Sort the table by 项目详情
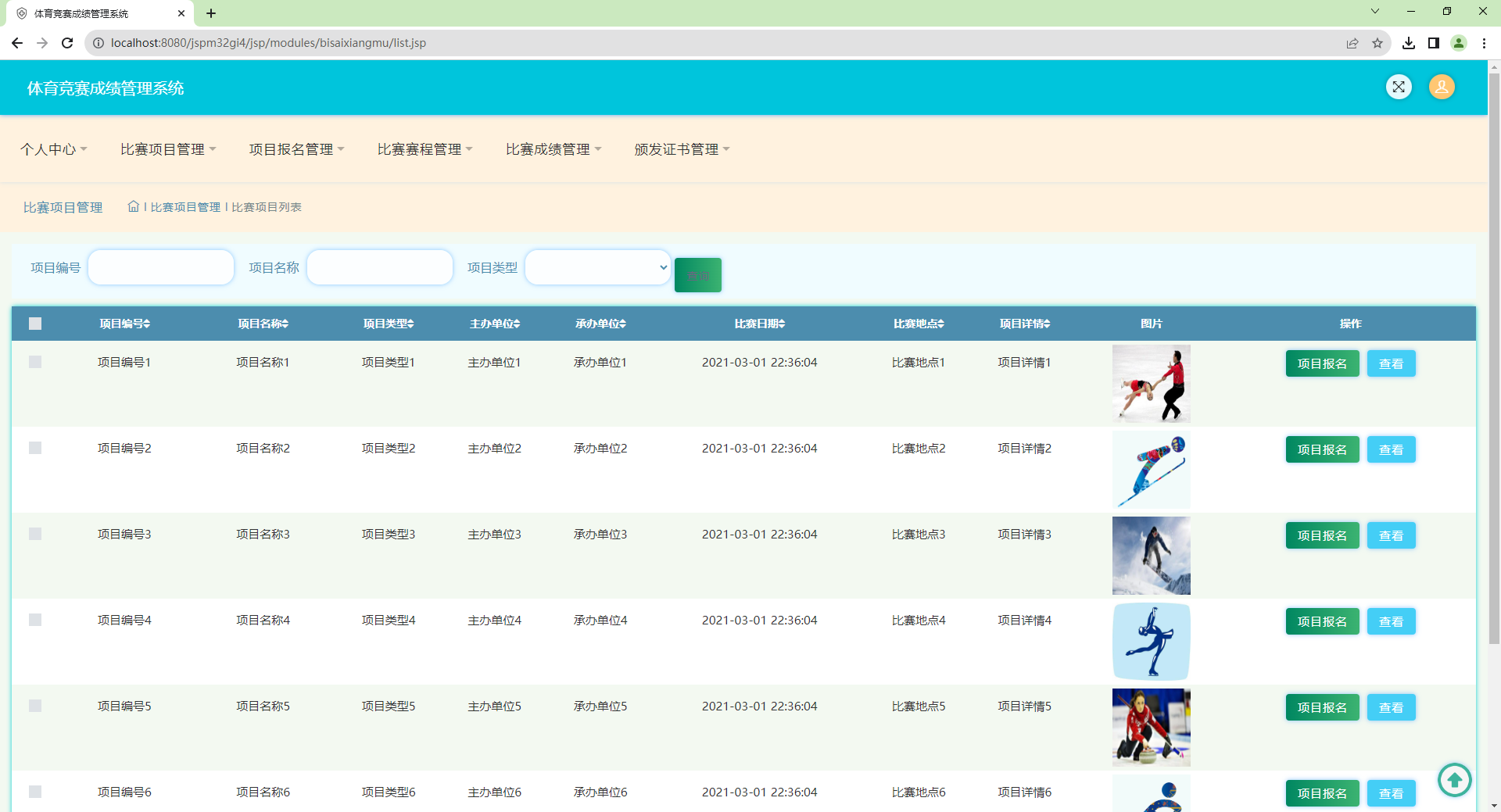Viewport: 1501px width, 812px height. pos(1025,324)
